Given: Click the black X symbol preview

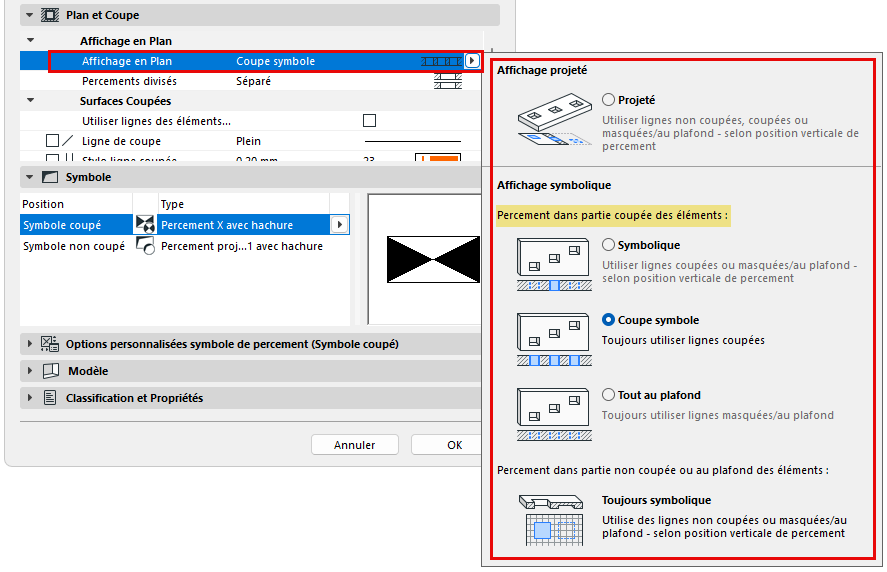Looking at the screenshot, I should [433, 260].
